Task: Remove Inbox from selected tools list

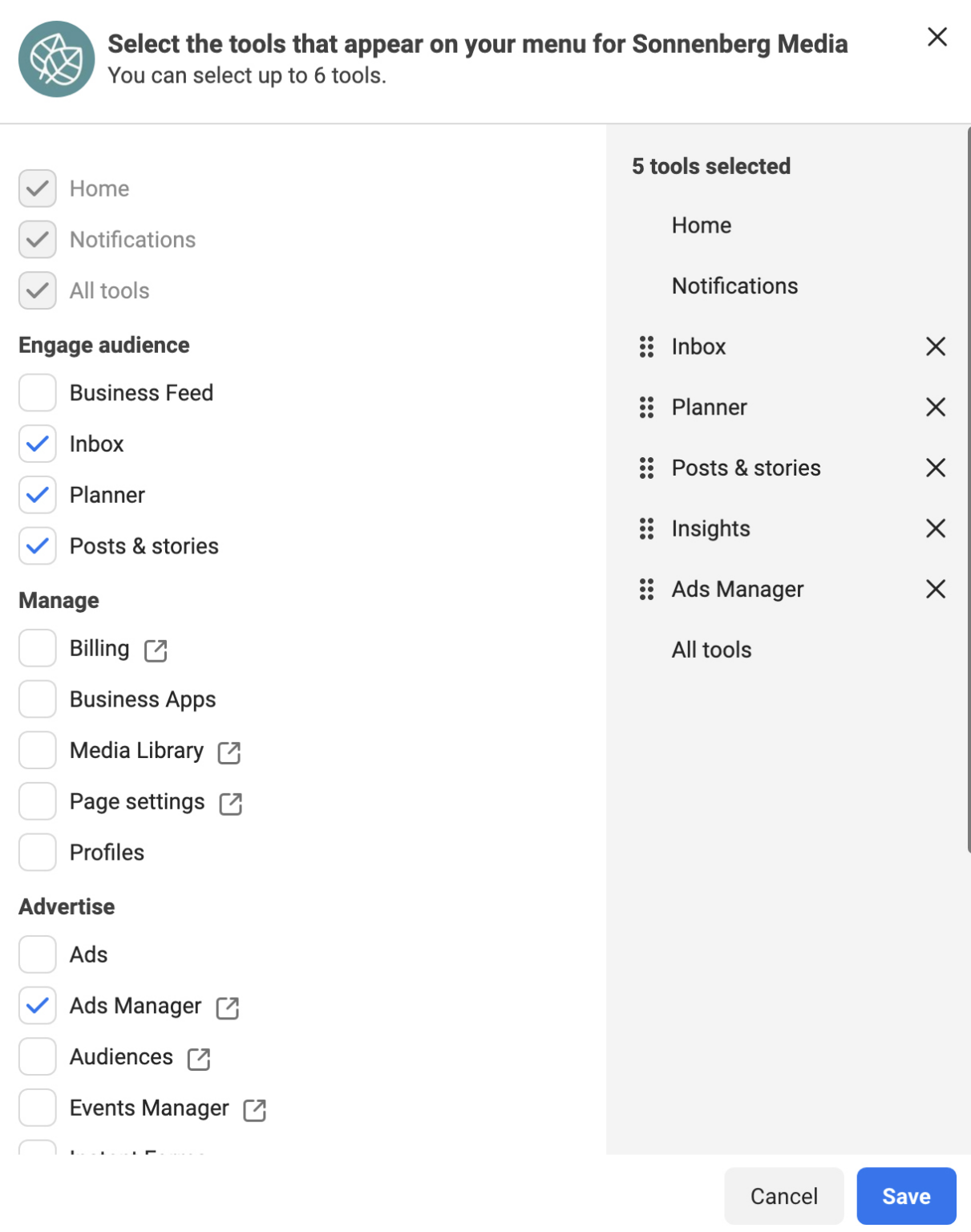Action: (x=935, y=346)
